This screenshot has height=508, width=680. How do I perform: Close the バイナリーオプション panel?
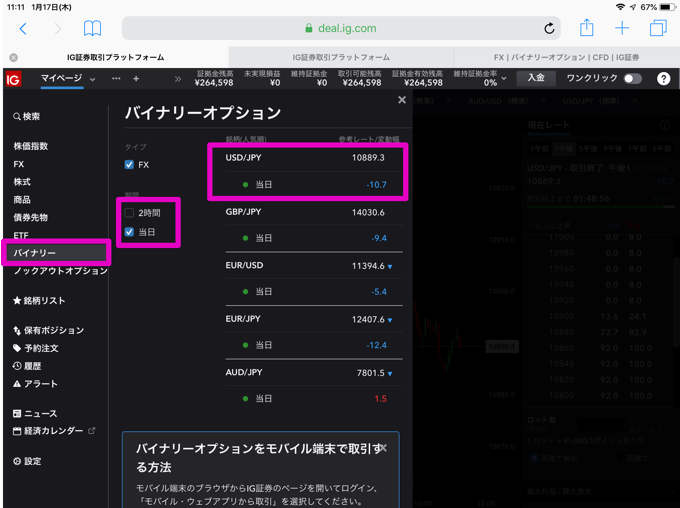pos(402,100)
